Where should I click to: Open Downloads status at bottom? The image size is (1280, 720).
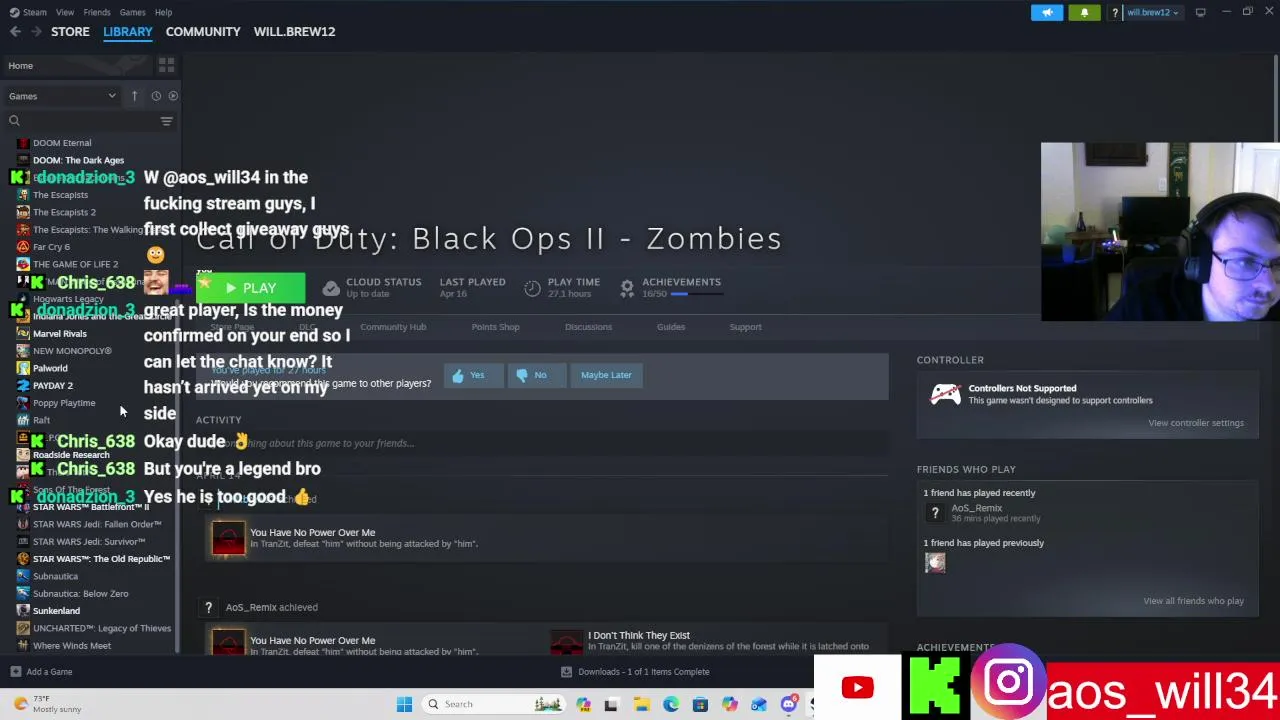(x=635, y=672)
